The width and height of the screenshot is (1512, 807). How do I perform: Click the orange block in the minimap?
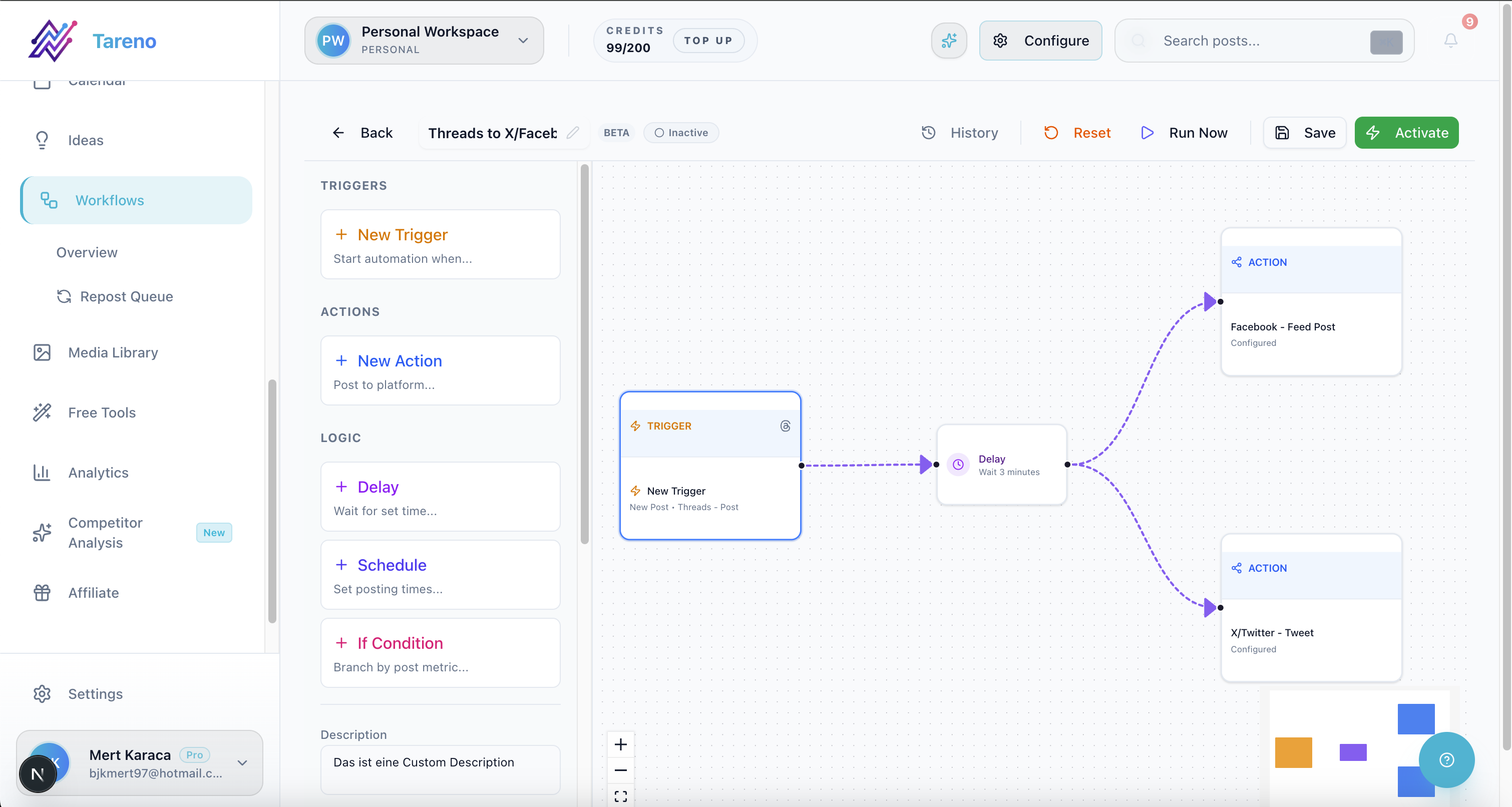(1293, 752)
